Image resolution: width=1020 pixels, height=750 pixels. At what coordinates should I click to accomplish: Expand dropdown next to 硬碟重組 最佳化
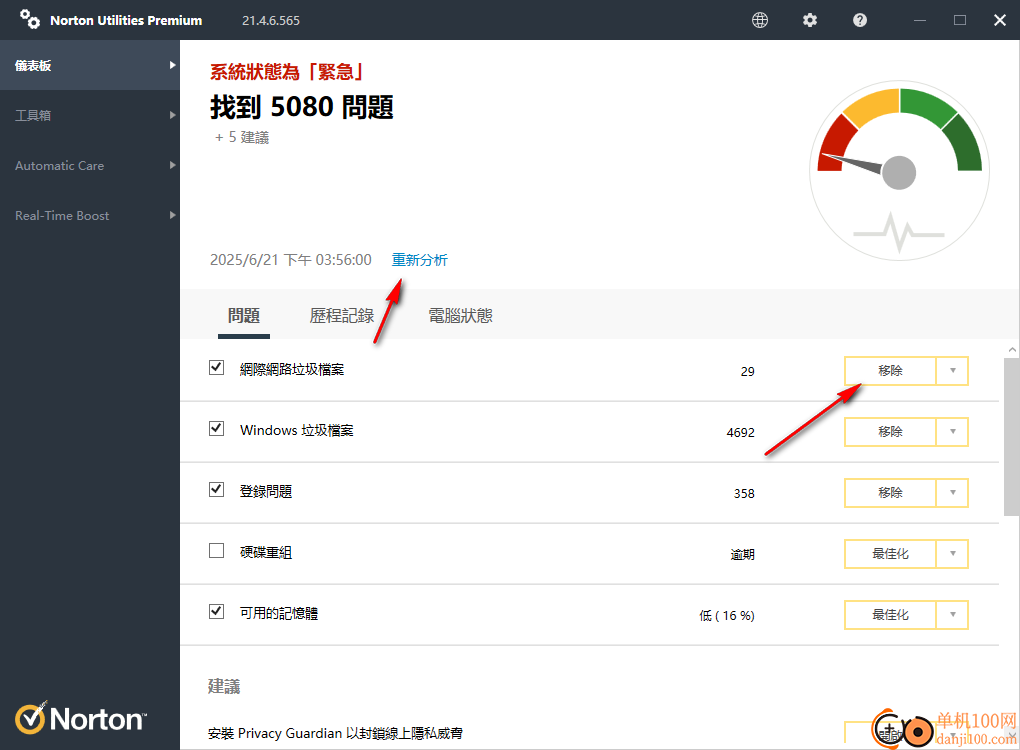(952, 554)
